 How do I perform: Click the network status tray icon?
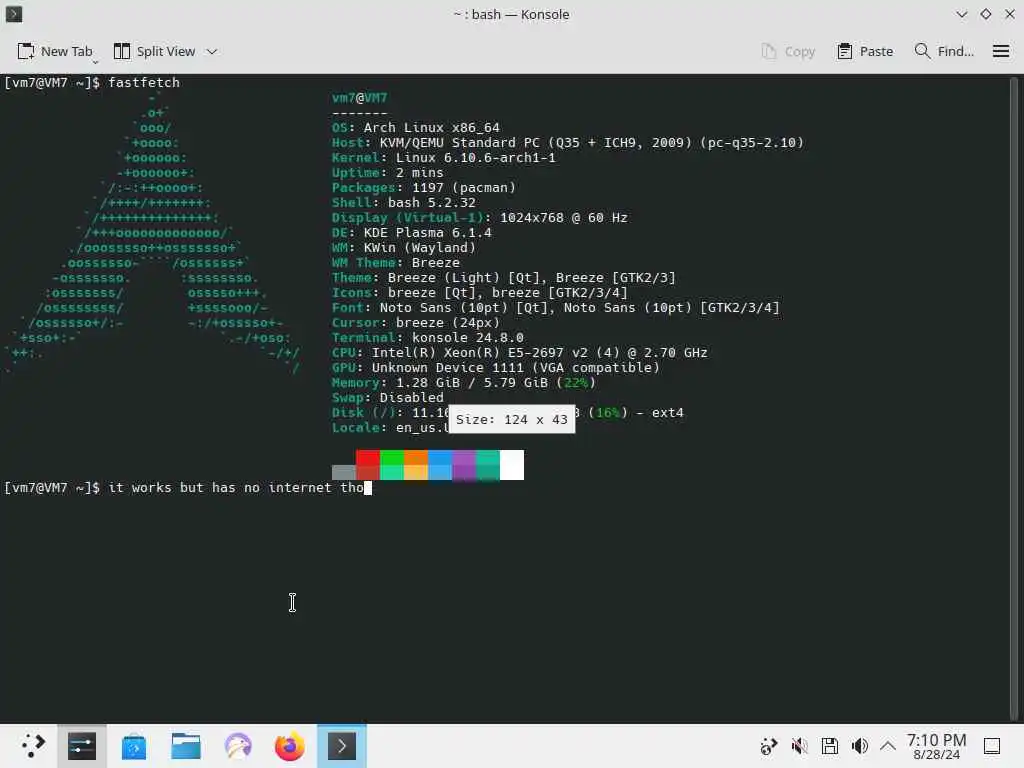(769, 746)
